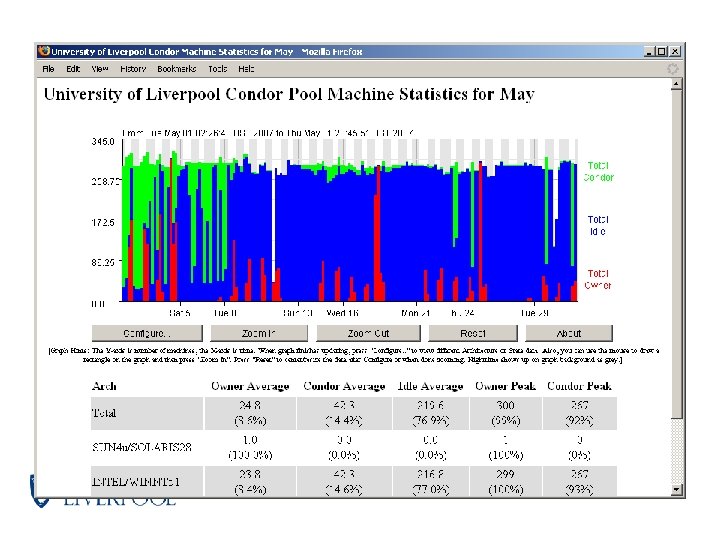720x540 pixels.
Task: Click the Tue 29 x-axis label
Action: 534,313
